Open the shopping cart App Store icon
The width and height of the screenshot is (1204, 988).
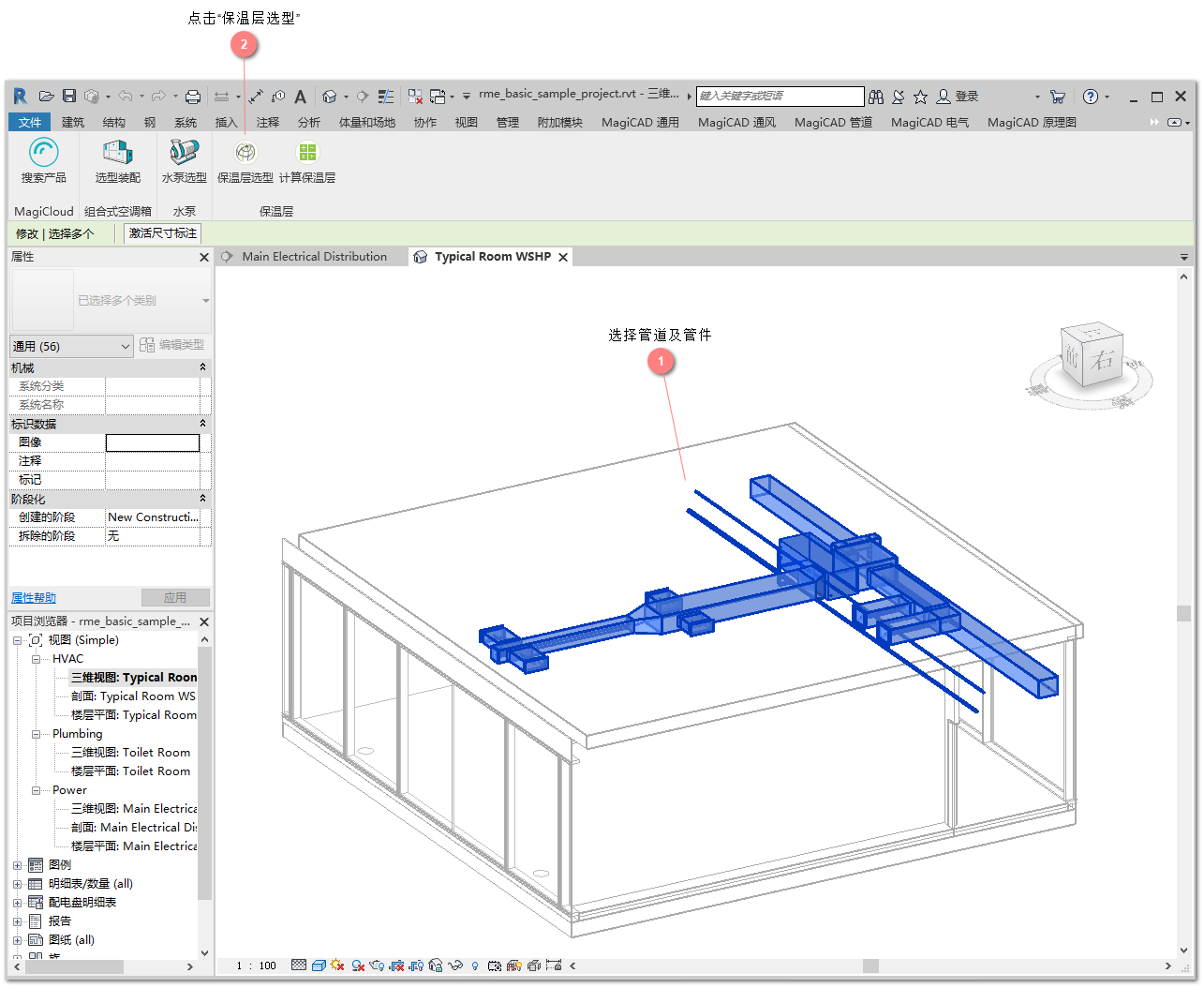1058,97
